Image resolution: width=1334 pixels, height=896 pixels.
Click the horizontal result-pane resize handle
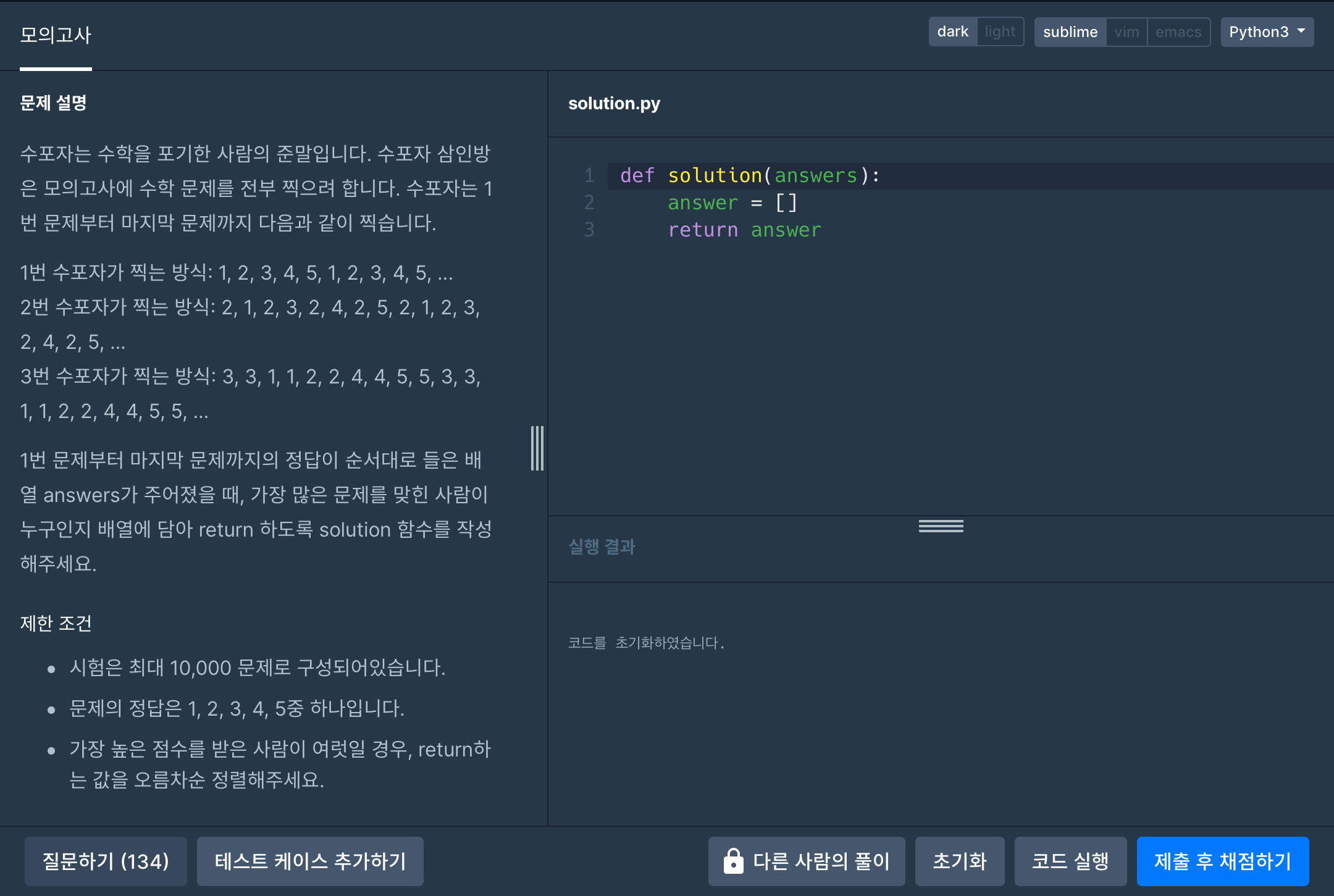941,526
